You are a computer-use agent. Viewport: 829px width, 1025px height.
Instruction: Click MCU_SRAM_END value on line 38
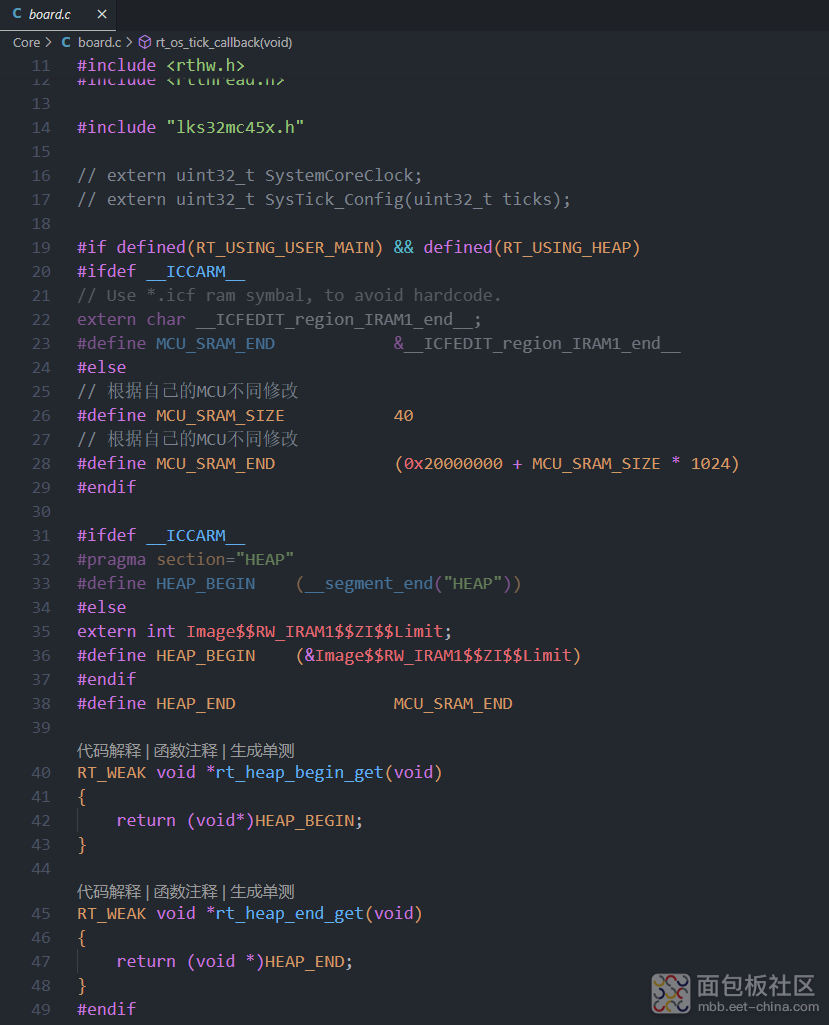click(x=453, y=704)
